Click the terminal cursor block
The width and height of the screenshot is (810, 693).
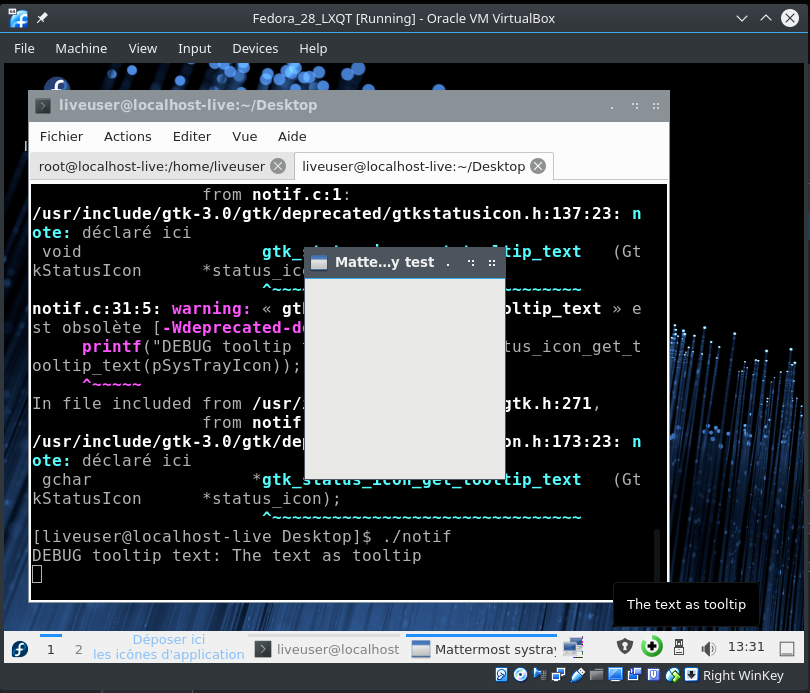[x=37, y=574]
